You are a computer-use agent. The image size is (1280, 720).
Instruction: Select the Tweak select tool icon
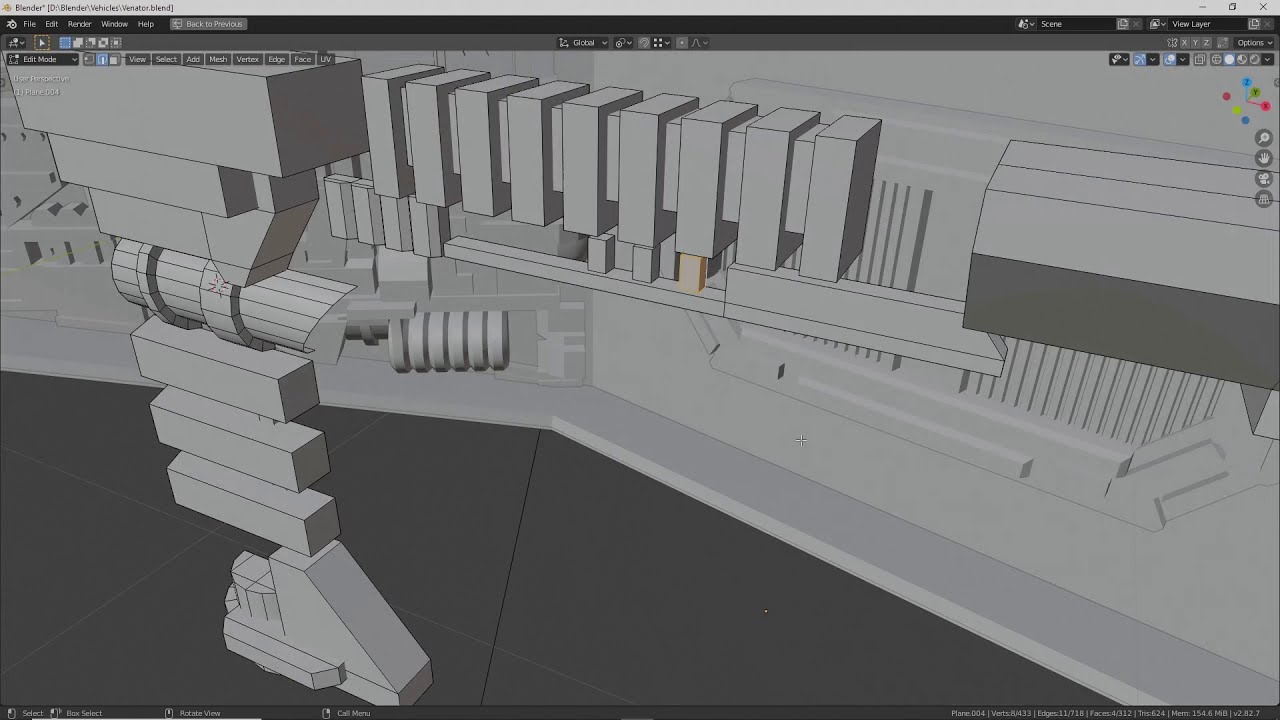[42, 42]
